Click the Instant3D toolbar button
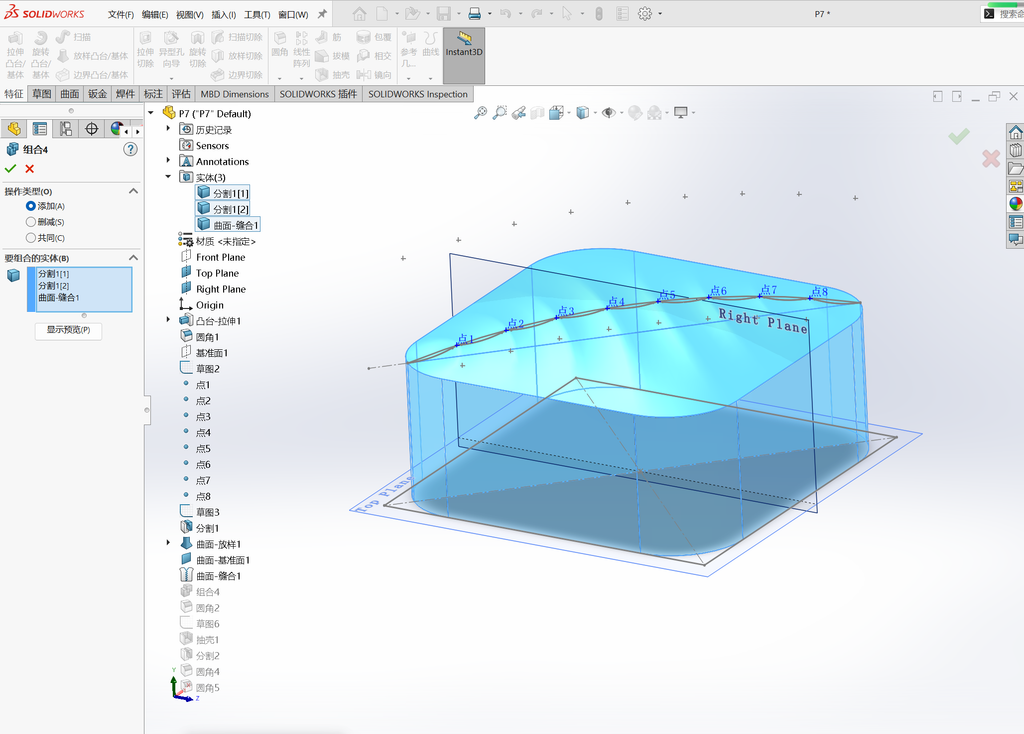Image resolution: width=1024 pixels, height=734 pixels. pyautogui.click(x=464, y=55)
